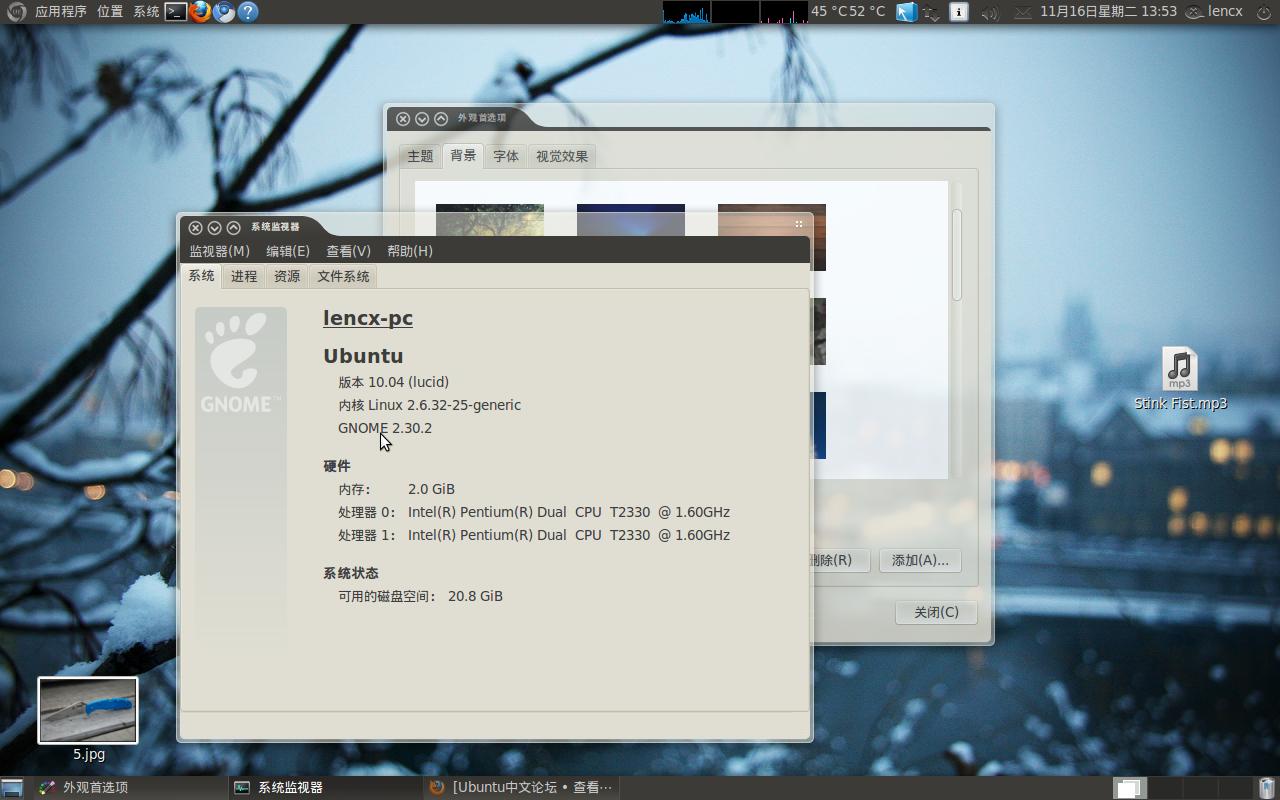Close the 系统监视器 System Monitor window
Image resolution: width=1280 pixels, height=800 pixels.
click(x=195, y=228)
